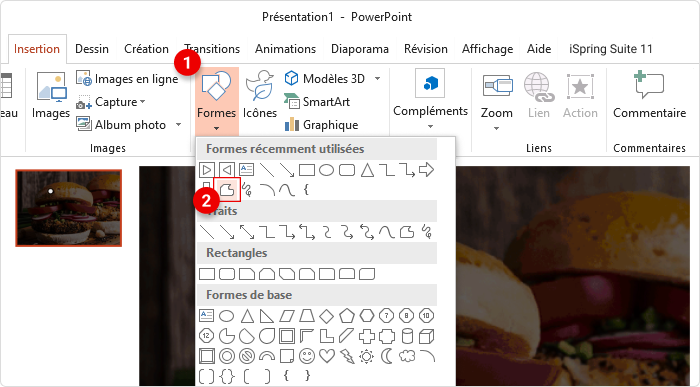Pick the first plain rectangle in Rectangles section

tap(207, 274)
